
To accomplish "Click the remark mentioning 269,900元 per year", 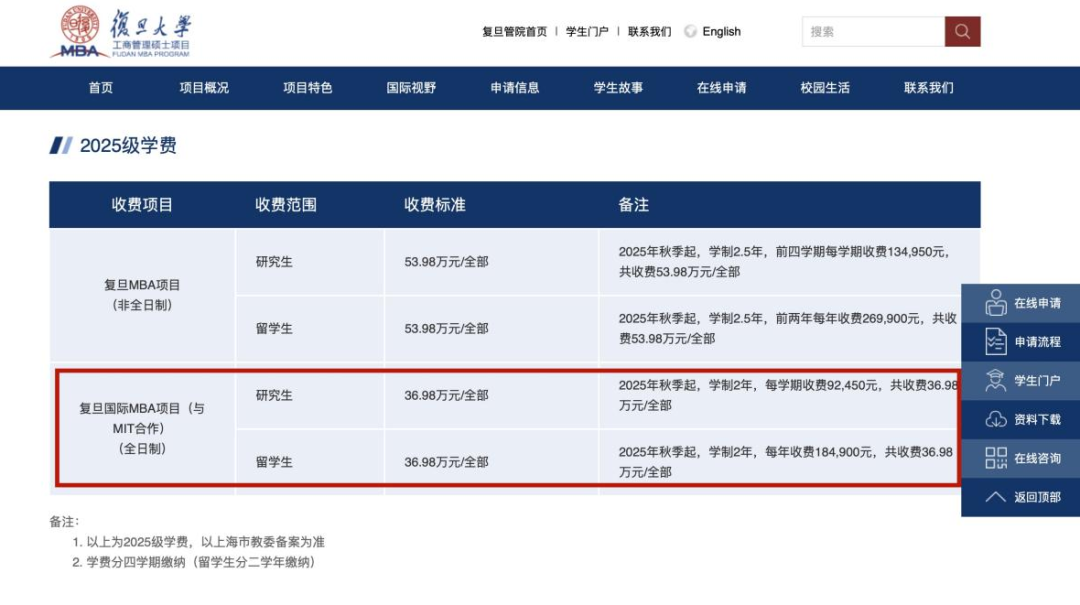I will click(787, 329).
